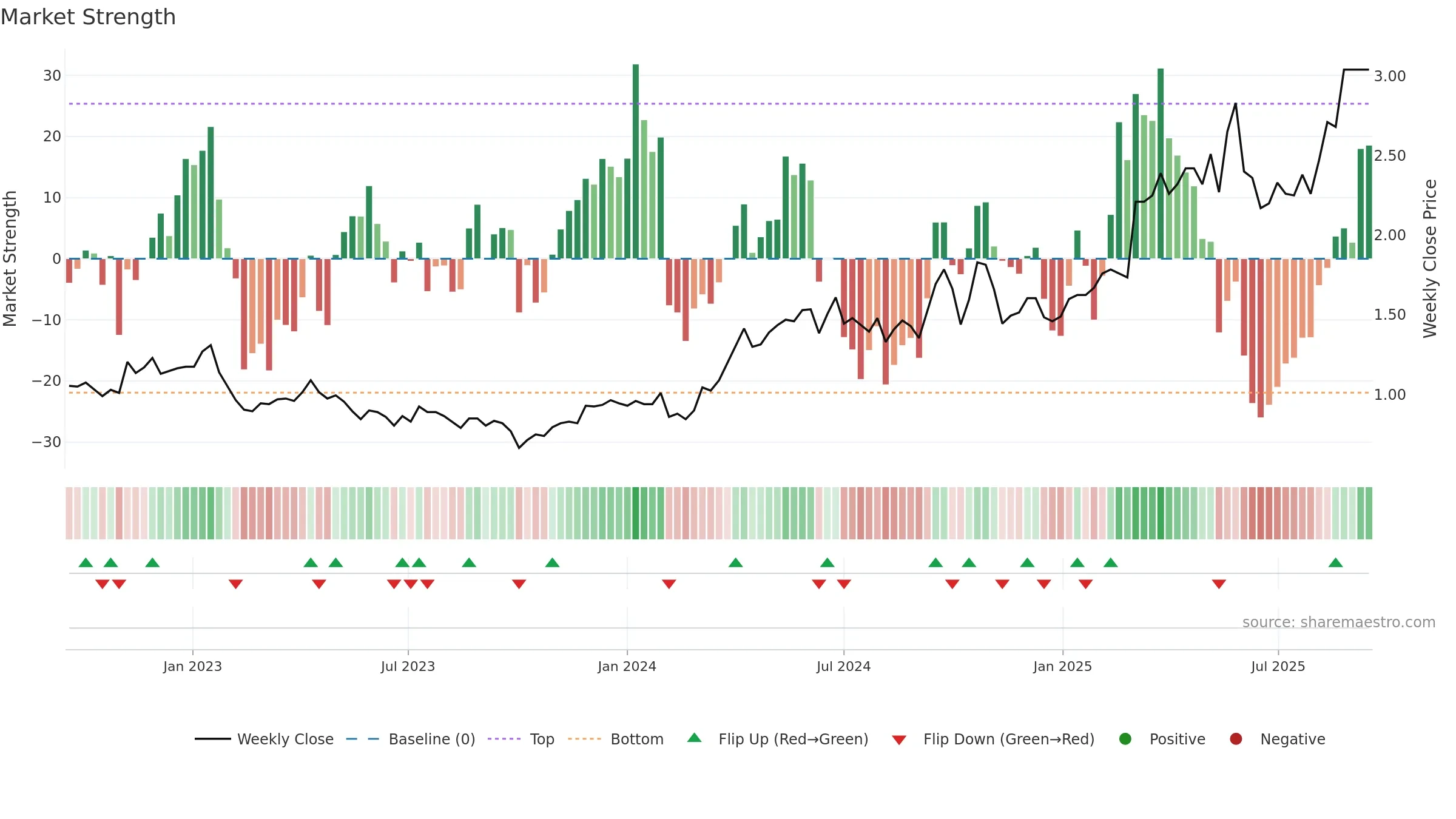Click the deepest red bar near Jul 2025
1456x819 pixels.
coord(1260,338)
